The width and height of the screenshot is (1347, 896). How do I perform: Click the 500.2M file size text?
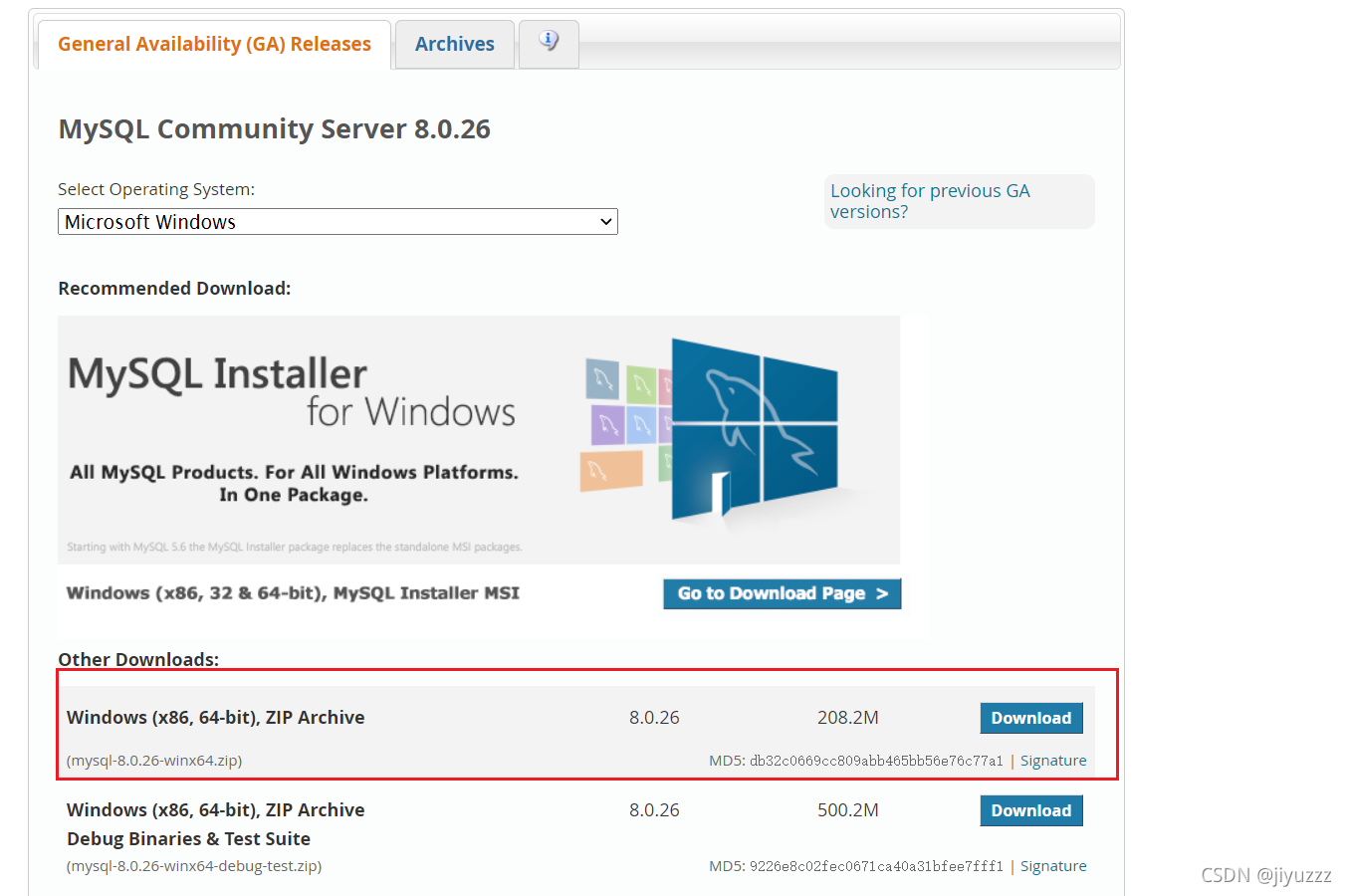click(x=848, y=810)
